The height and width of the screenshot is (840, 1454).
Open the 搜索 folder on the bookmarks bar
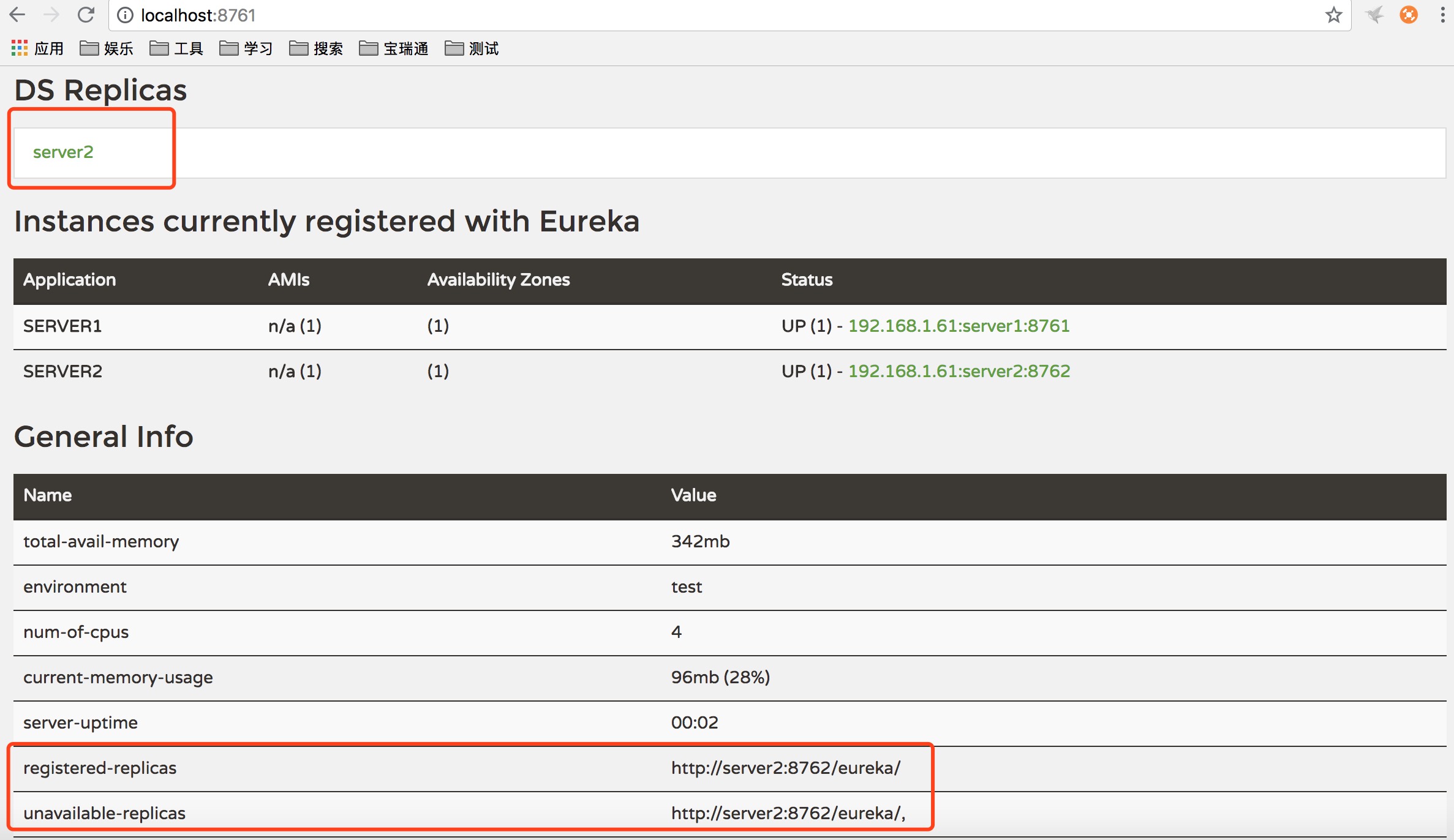(316, 48)
